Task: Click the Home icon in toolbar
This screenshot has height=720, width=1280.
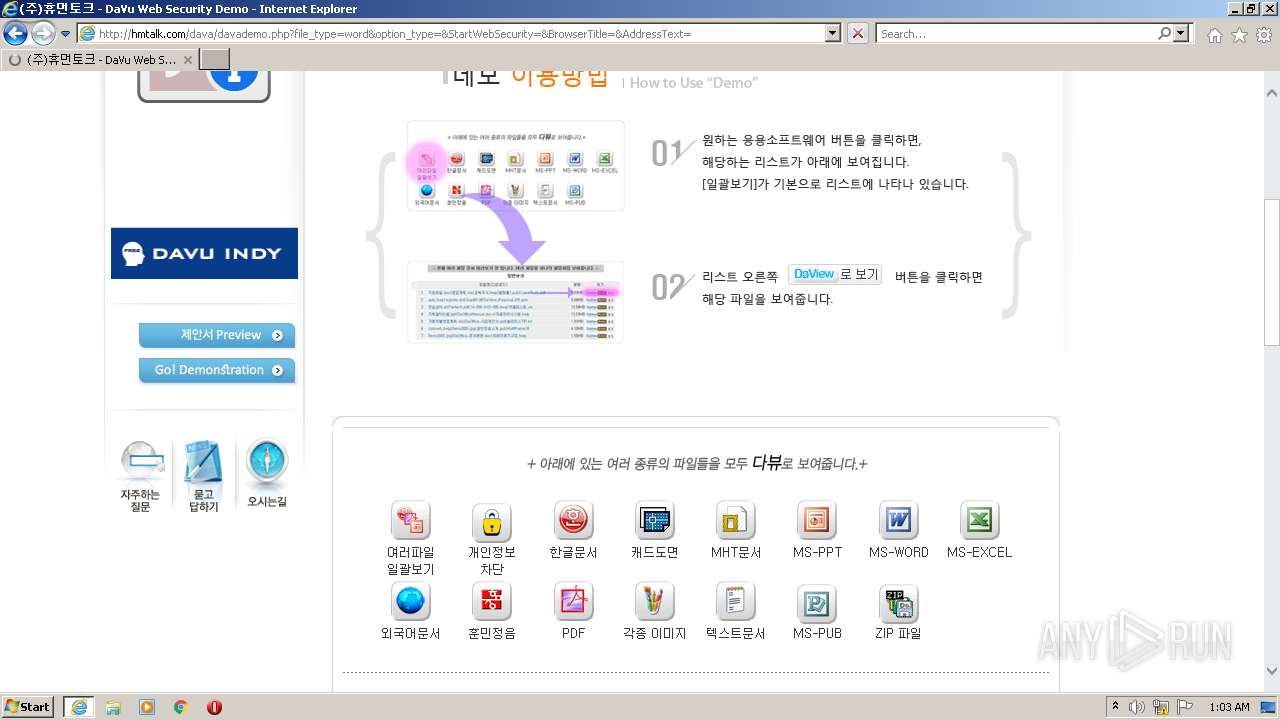Action: [1214, 35]
